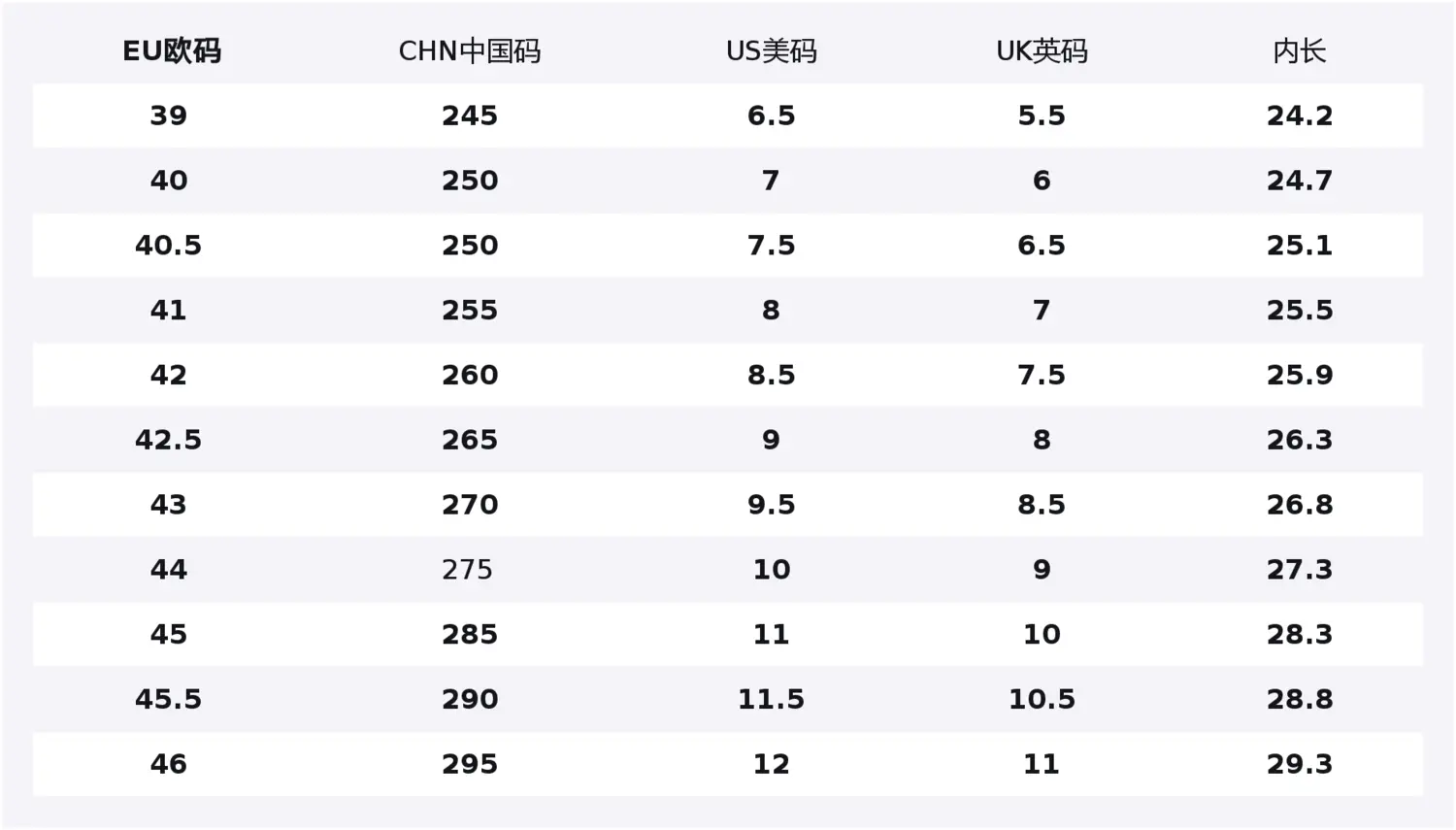Select US size 9.5 cell

point(772,505)
